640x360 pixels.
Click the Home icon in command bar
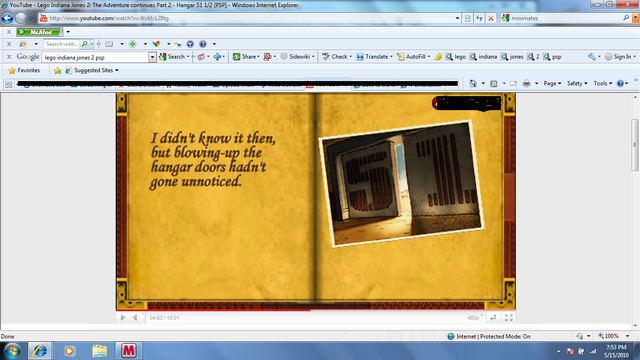(x=473, y=83)
